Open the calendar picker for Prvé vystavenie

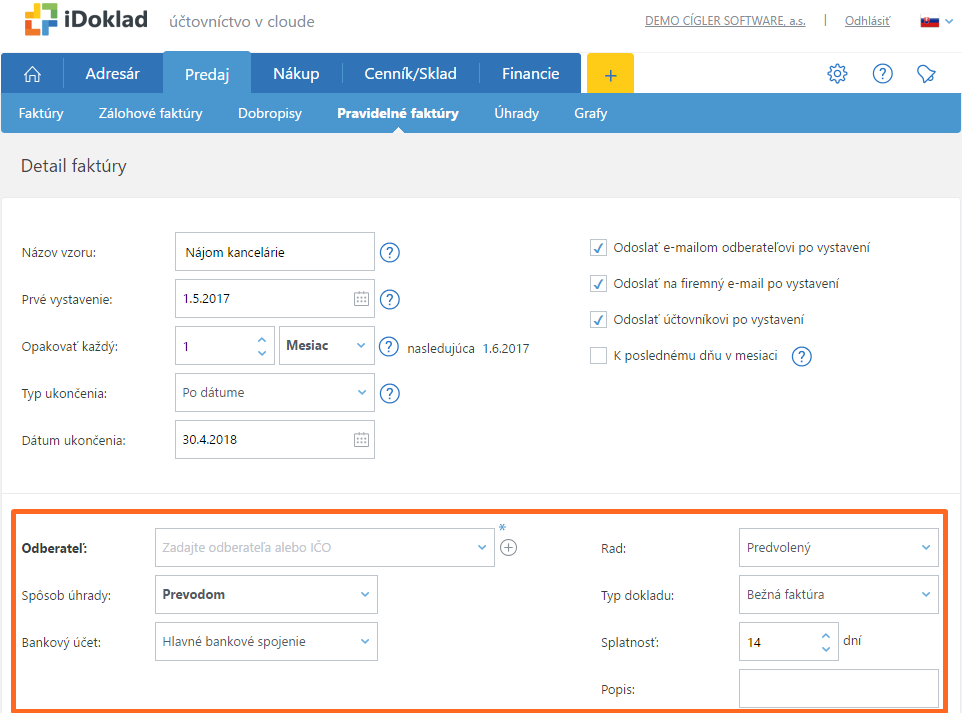point(361,299)
